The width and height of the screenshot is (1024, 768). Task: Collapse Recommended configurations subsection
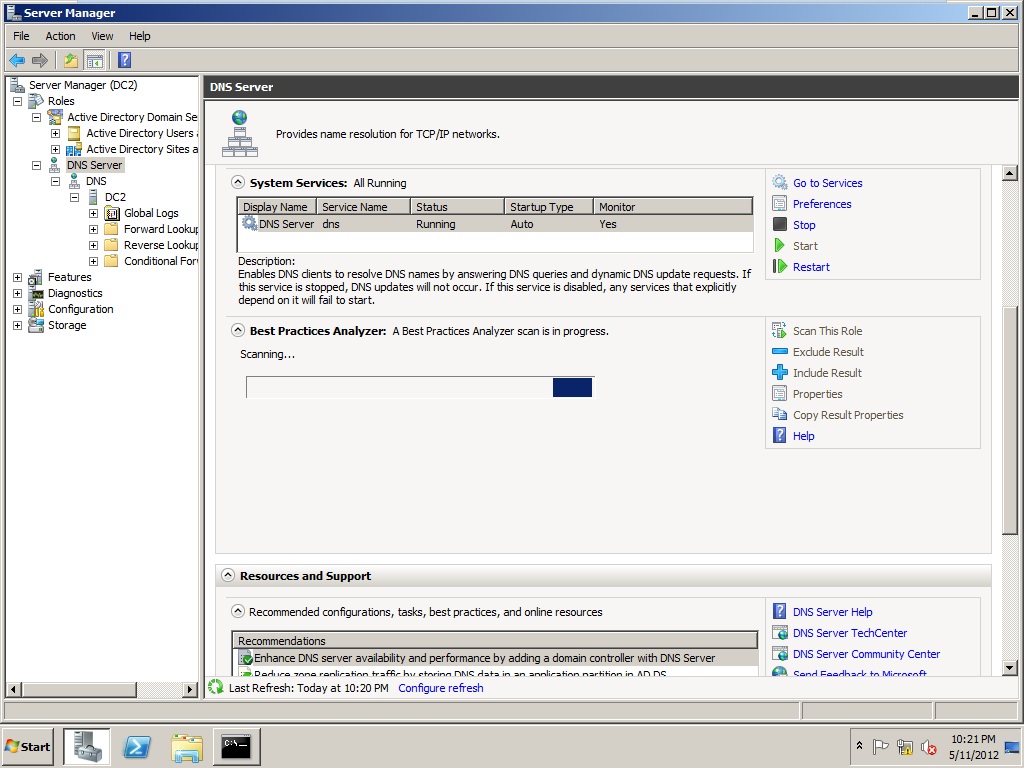238,611
